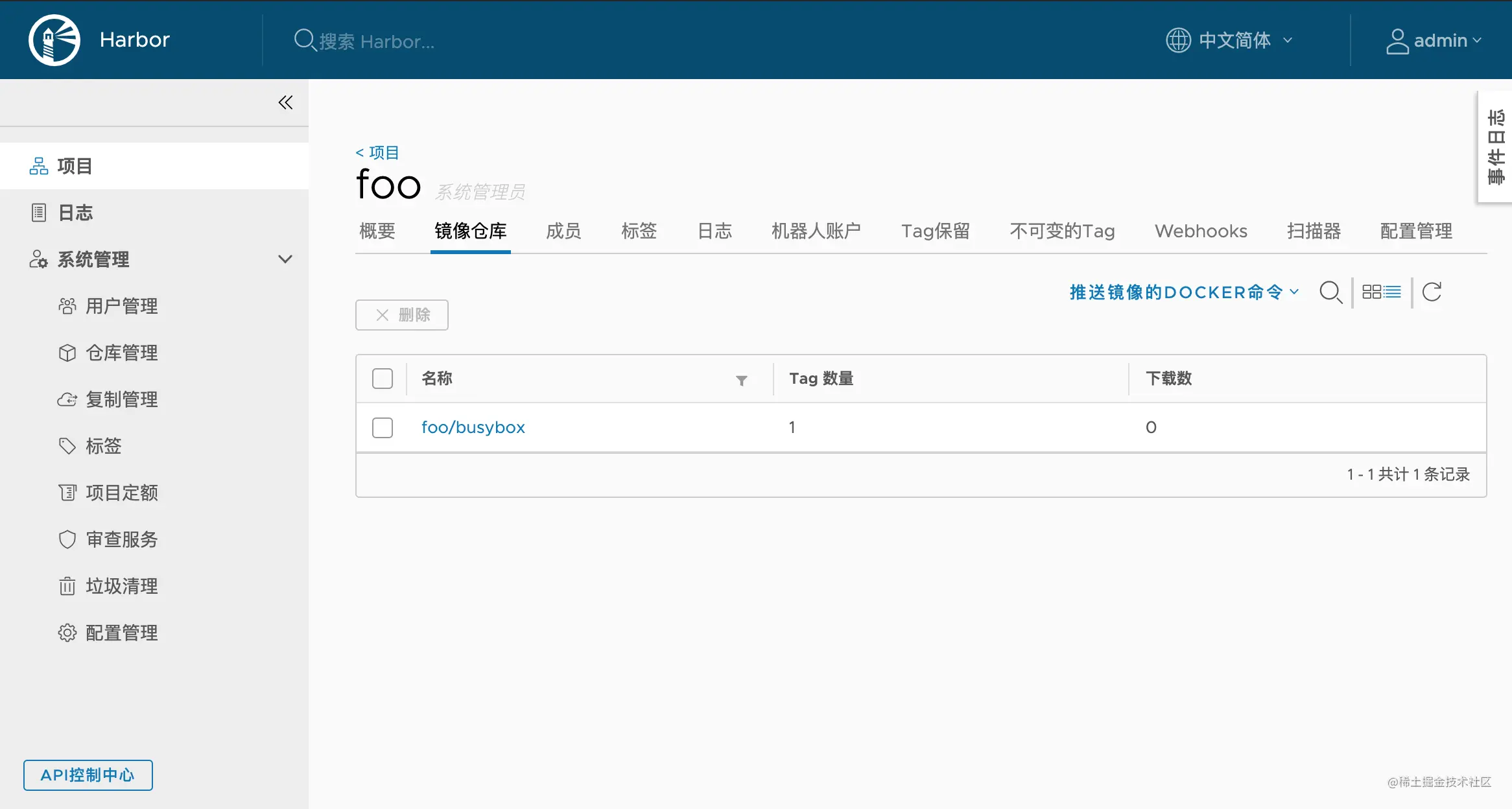Collapse the 系统管理 section chevron
The image size is (1512, 809).
[285, 259]
